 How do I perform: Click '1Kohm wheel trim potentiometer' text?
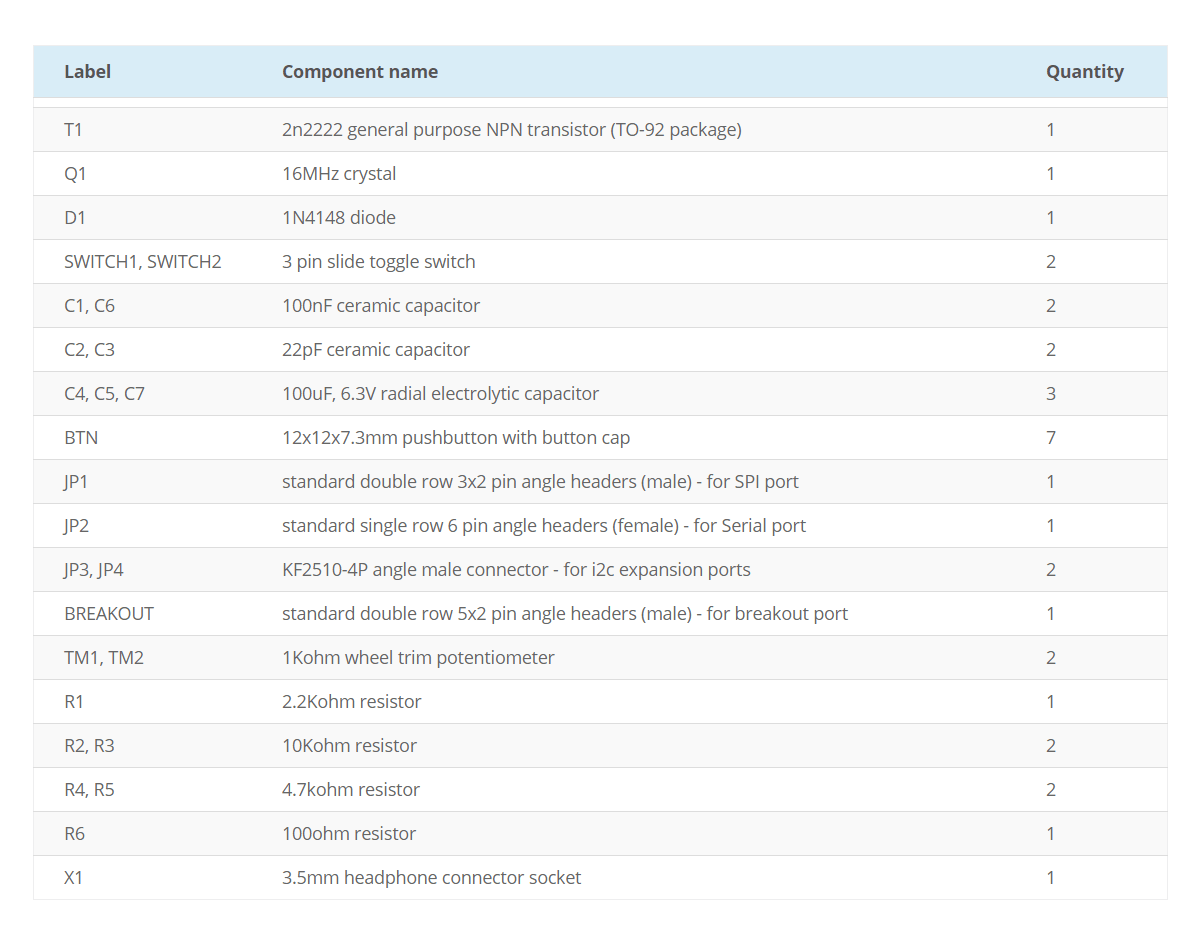pos(418,658)
